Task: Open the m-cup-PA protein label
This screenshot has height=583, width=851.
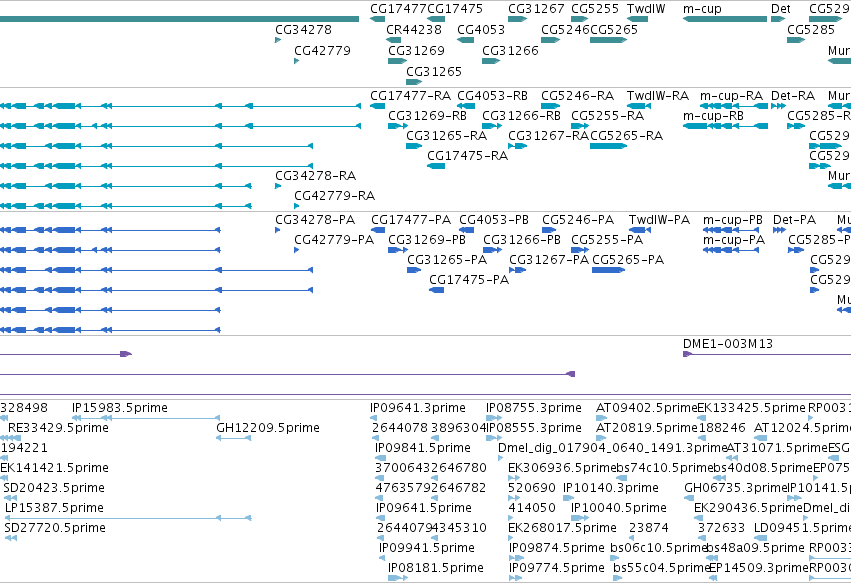Action: click(734, 240)
